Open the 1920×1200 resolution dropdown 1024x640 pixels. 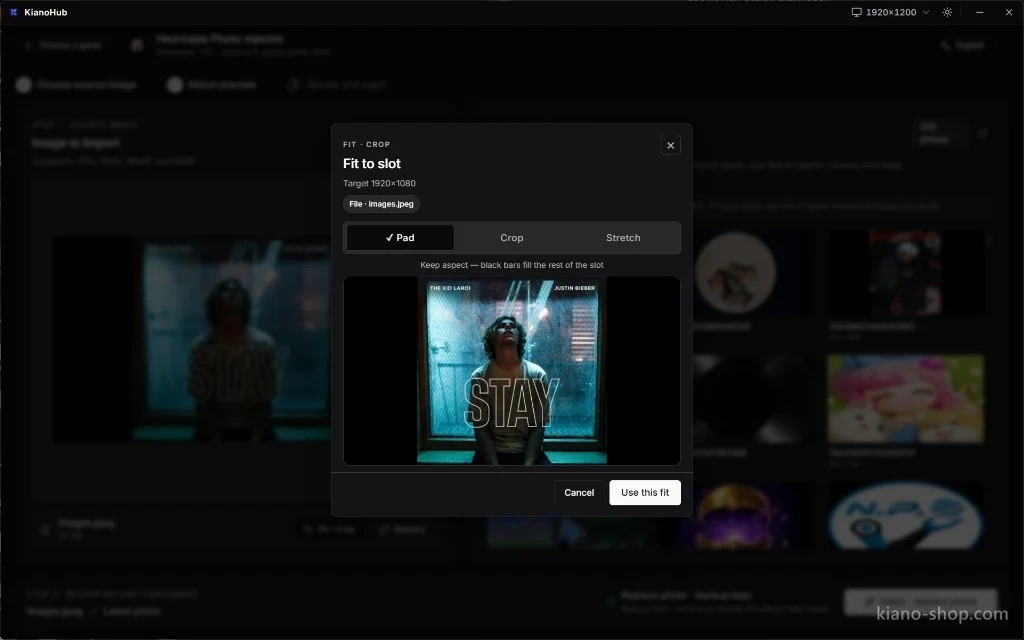pos(891,12)
